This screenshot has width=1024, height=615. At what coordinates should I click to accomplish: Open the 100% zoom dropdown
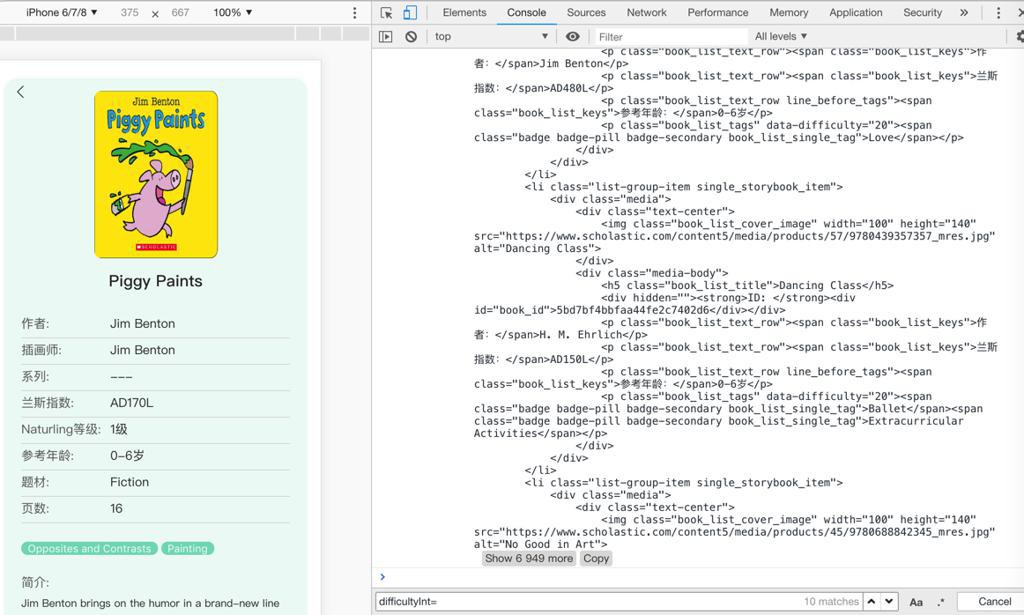(x=232, y=12)
